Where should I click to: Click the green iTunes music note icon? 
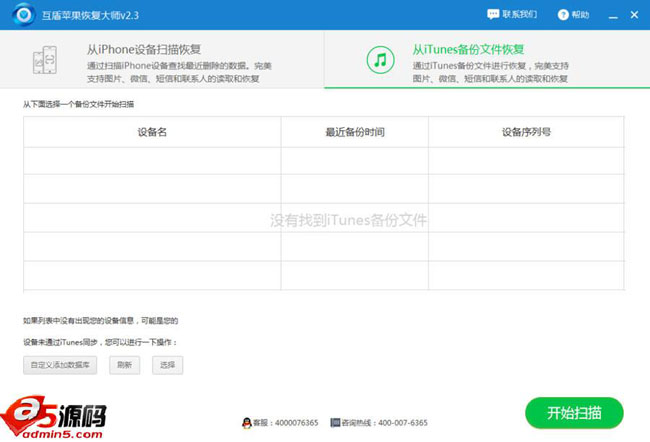pyautogui.click(x=380, y=60)
